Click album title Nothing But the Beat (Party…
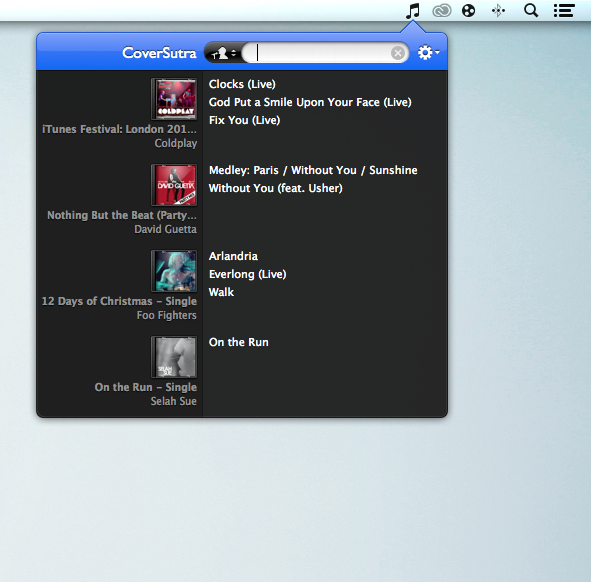The height and width of the screenshot is (582, 591). (122, 215)
